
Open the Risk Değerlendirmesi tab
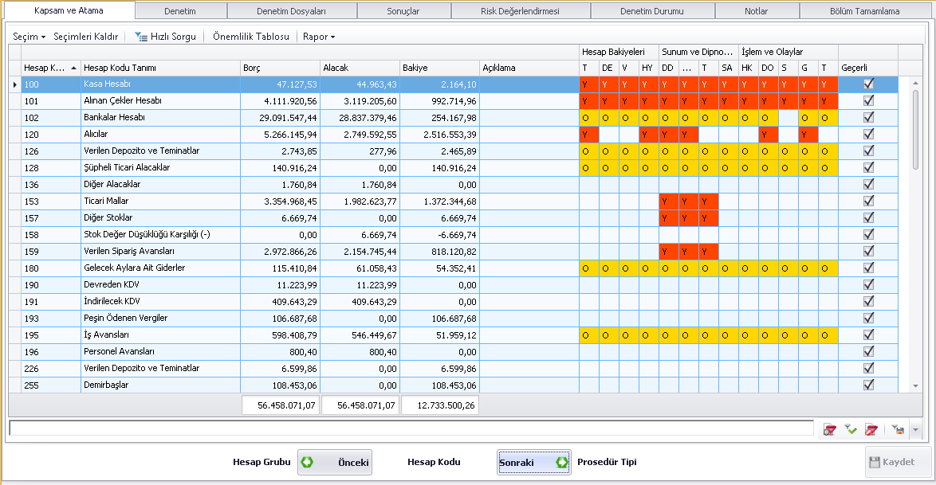click(x=520, y=11)
